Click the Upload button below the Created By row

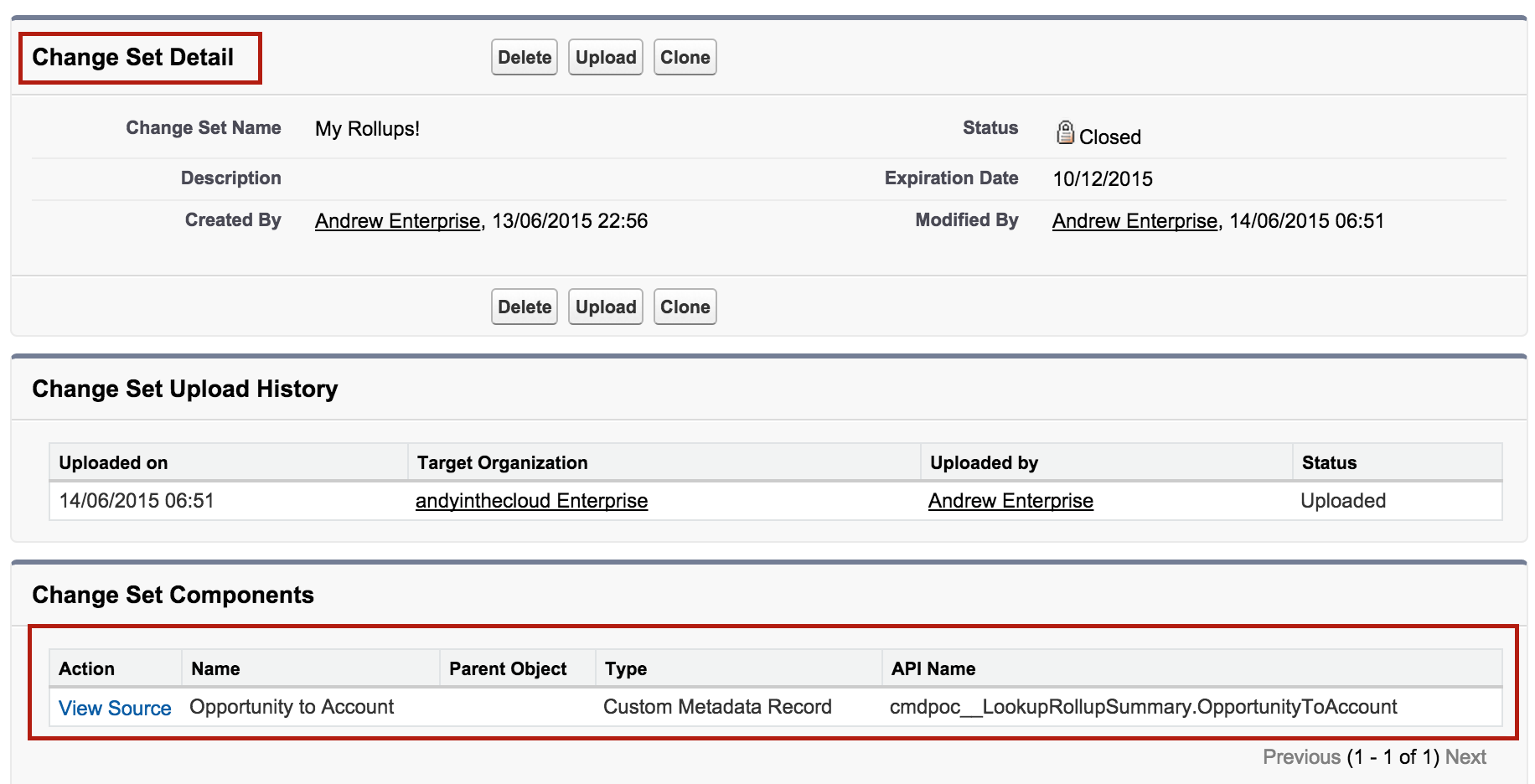[605, 307]
